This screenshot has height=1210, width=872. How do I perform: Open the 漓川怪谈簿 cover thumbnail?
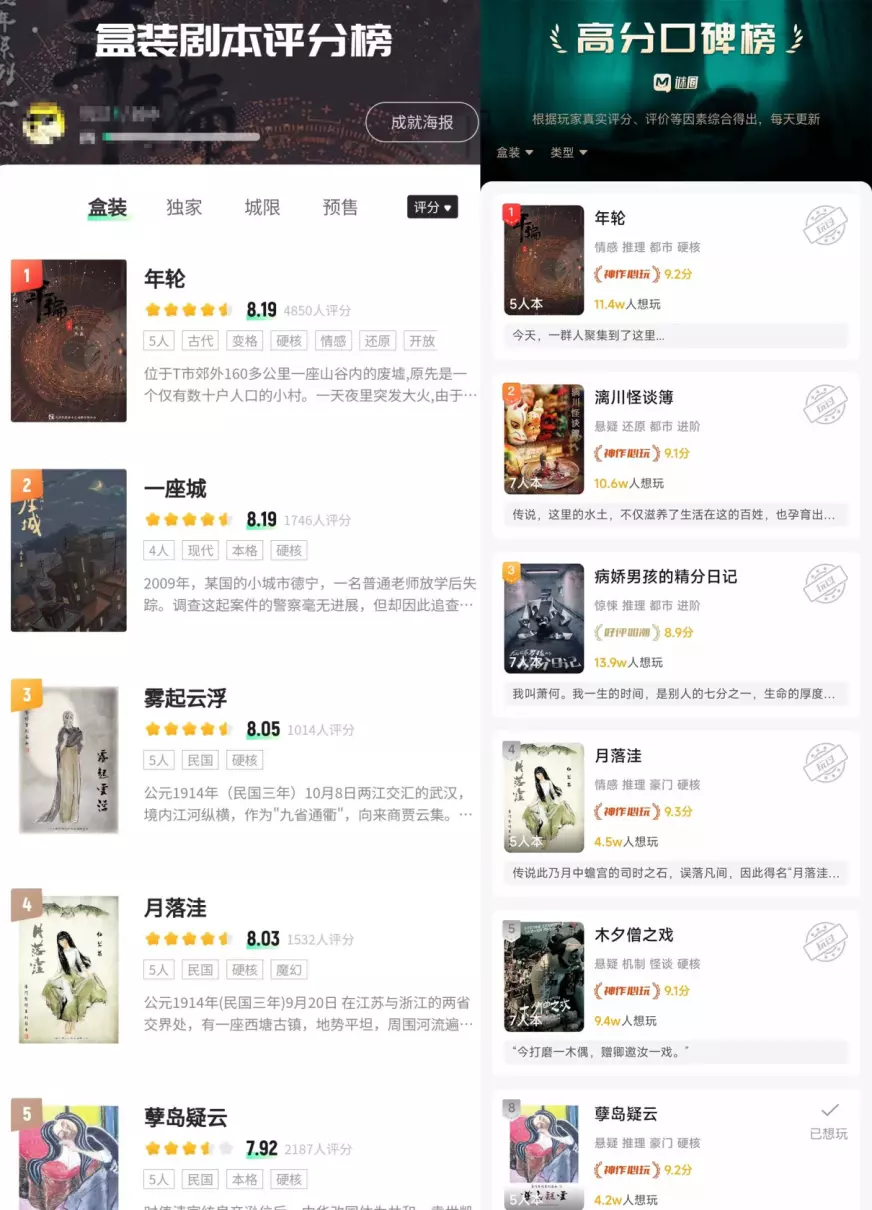544,439
